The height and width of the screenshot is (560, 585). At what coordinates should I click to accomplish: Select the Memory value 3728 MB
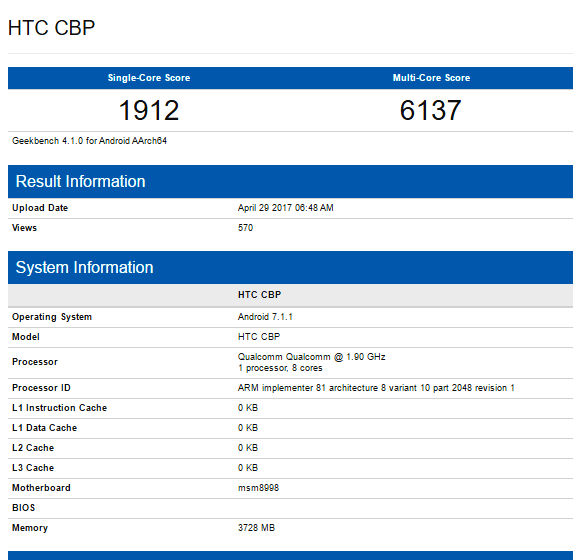click(x=256, y=528)
